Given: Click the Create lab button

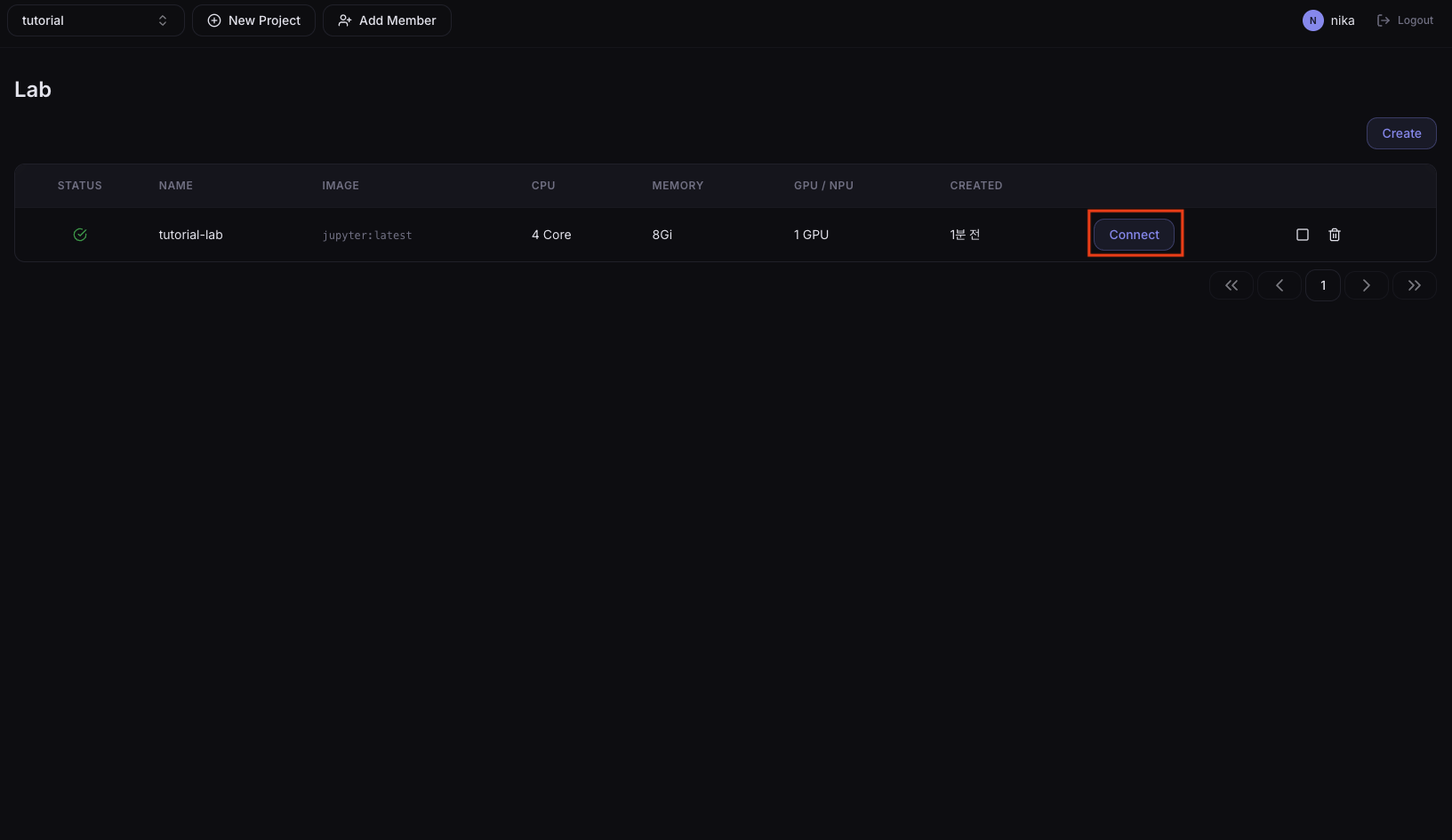Looking at the screenshot, I should 1401,133.
